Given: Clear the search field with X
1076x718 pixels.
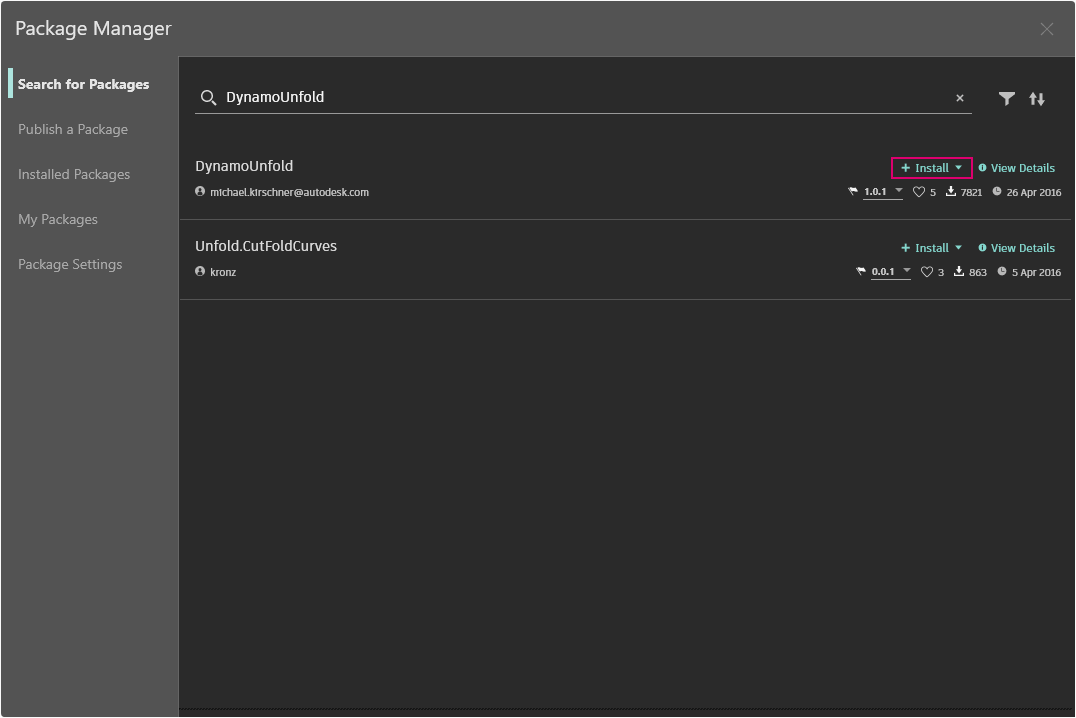Looking at the screenshot, I should (x=960, y=98).
